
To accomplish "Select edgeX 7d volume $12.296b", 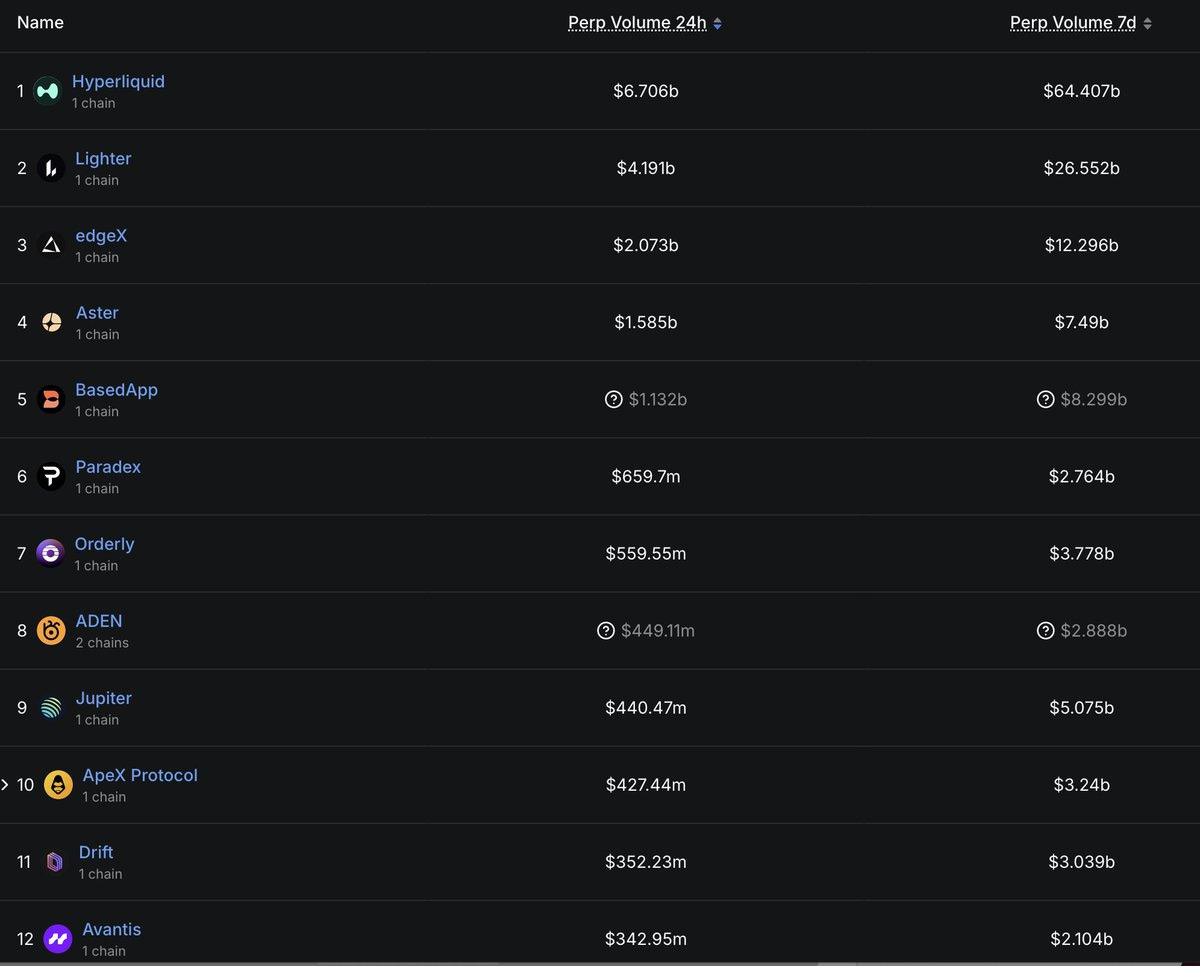I will tap(1081, 245).
